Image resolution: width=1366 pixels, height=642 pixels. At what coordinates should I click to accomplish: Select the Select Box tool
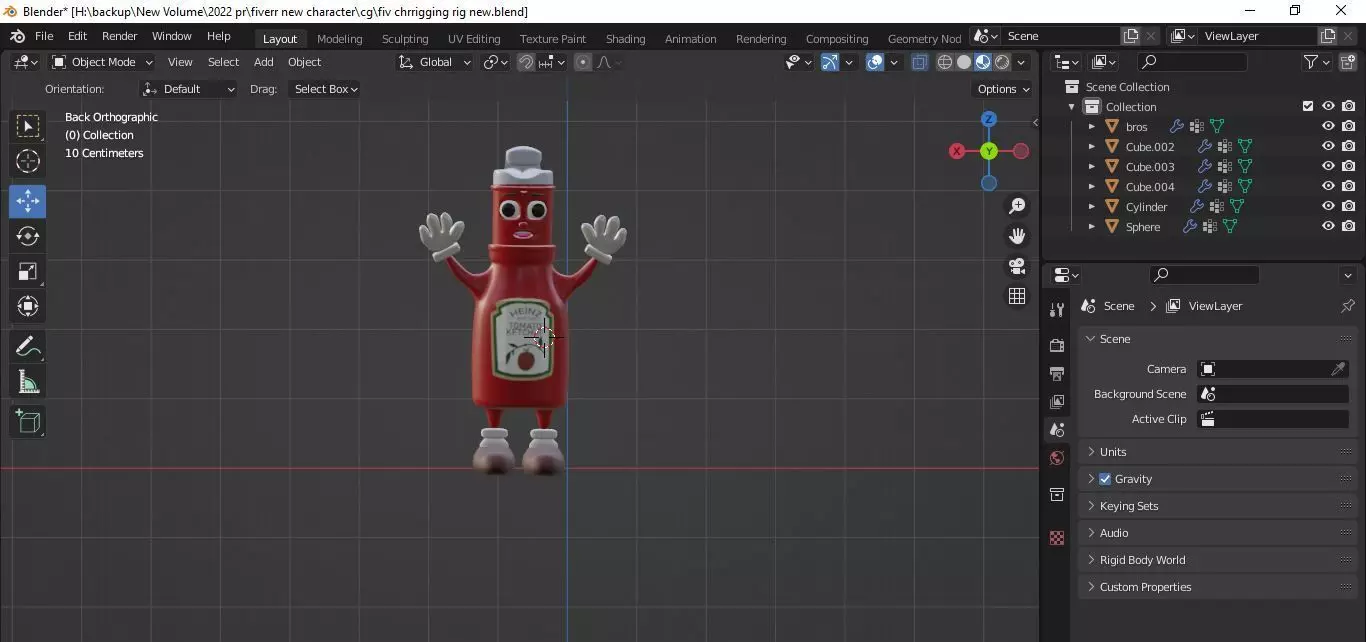28,126
